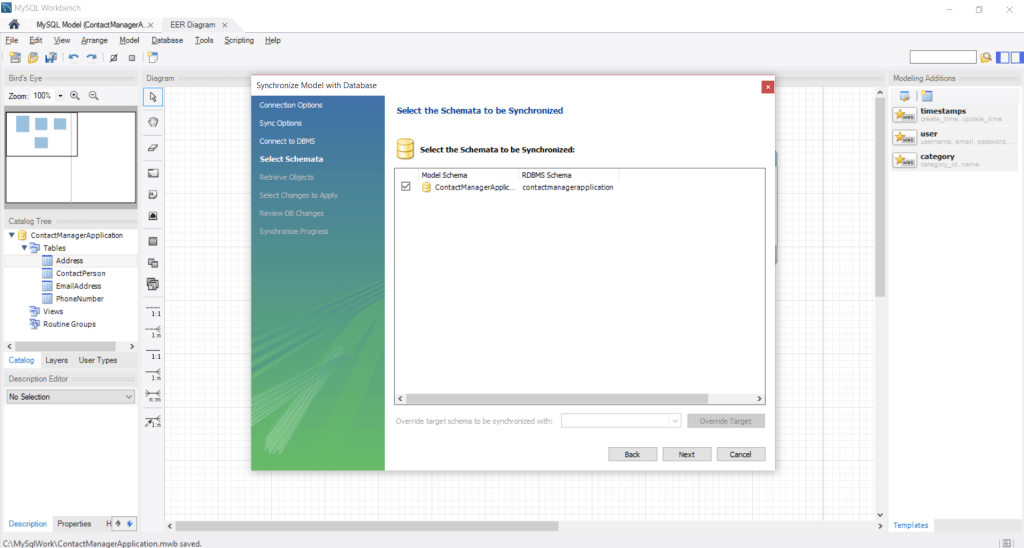Click the catalog tree horizontal scrollbar
This screenshot has width=1024, height=548.
(65, 346)
